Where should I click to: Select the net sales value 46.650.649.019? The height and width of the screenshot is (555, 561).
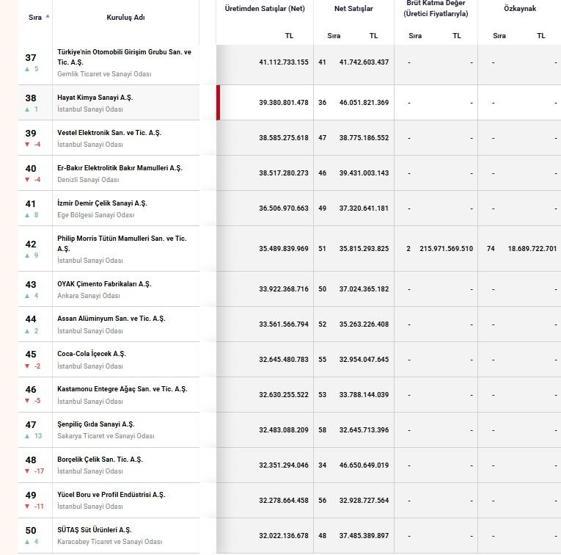click(364, 465)
